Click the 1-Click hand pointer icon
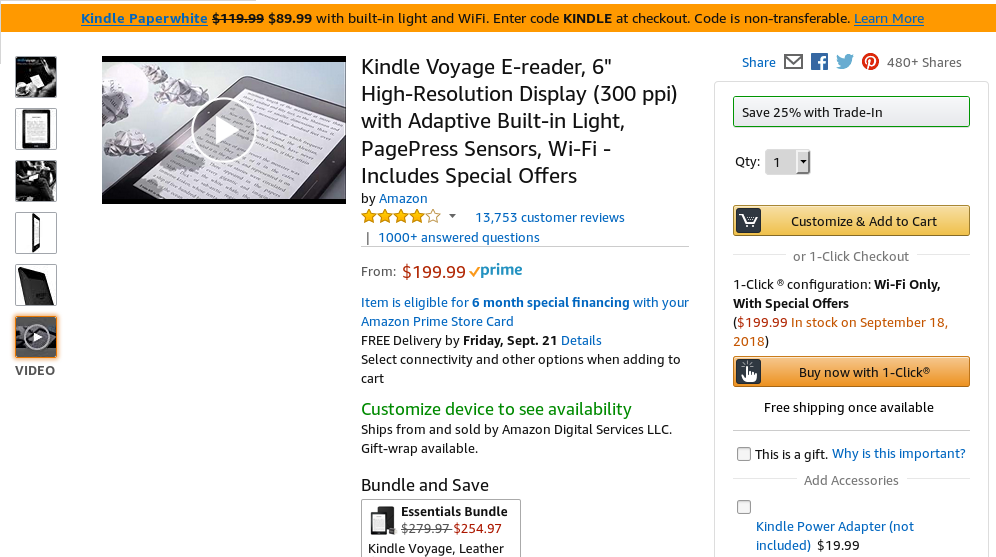 pos(748,372)
